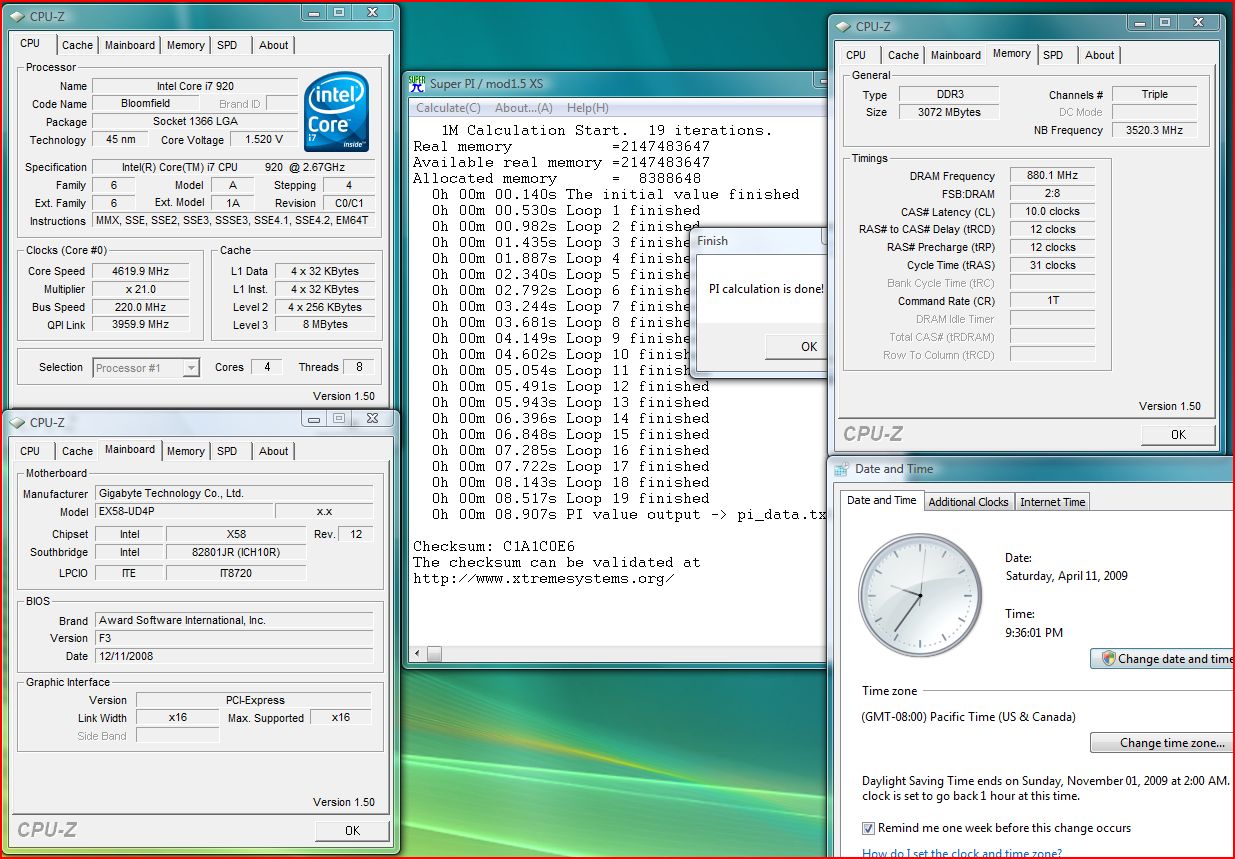Image resolution: width=1235 pixels, height=859 pixels.
Task: Switch to SPD tab in the top-left CPU-Z window
Action: coord(227,45)
